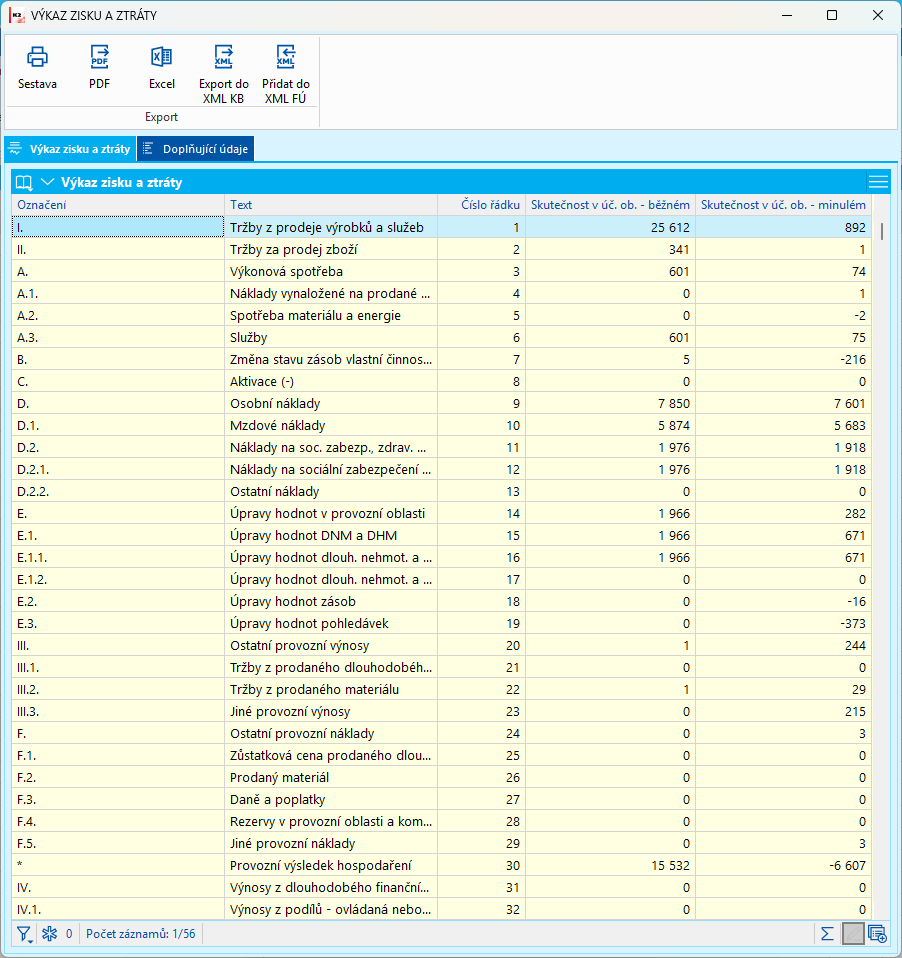This screenshot has width=902, height=958.
Task: Select row Jiné provozní výnosy
Action: (441, 711)
